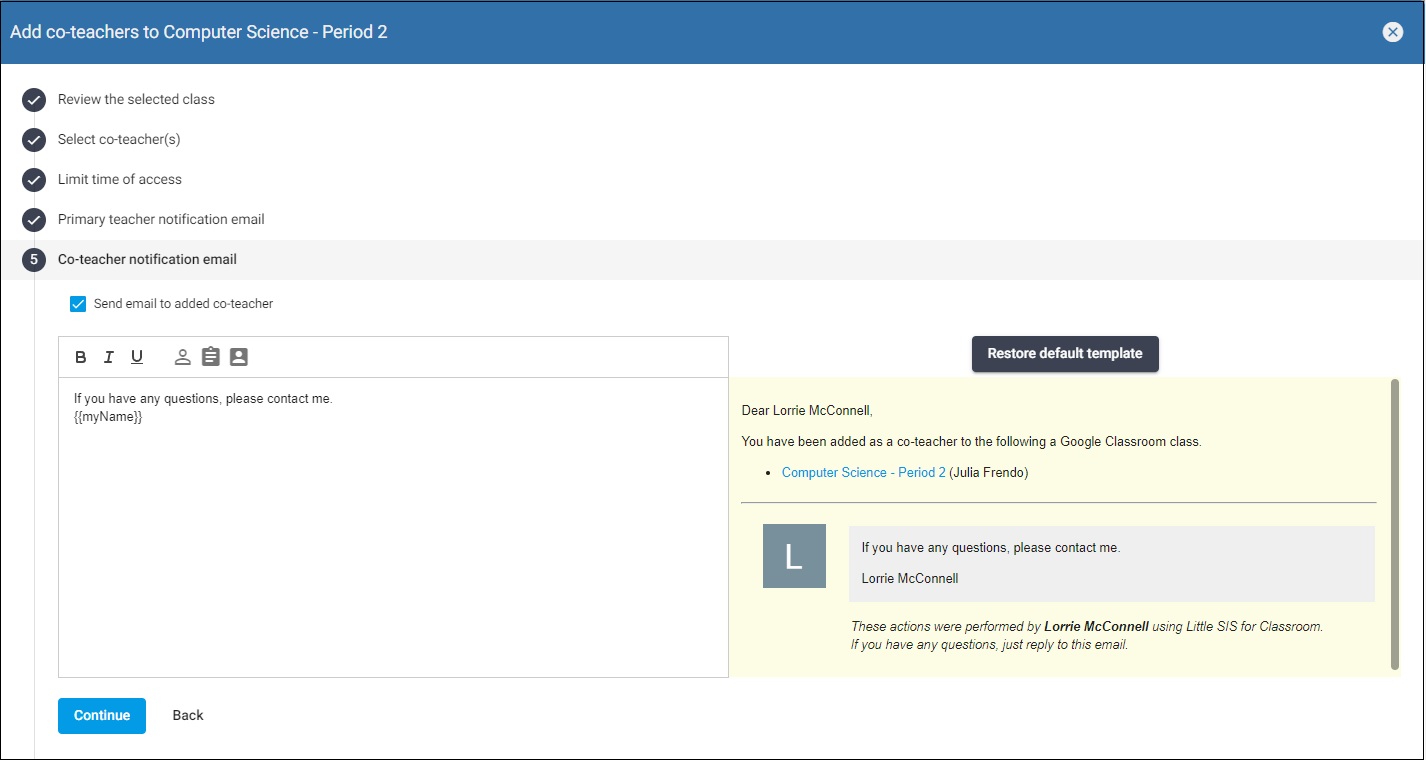Toggle italic formatting in email editor
This screenshot has width=1426, height=760.
[x=109, y=357]
